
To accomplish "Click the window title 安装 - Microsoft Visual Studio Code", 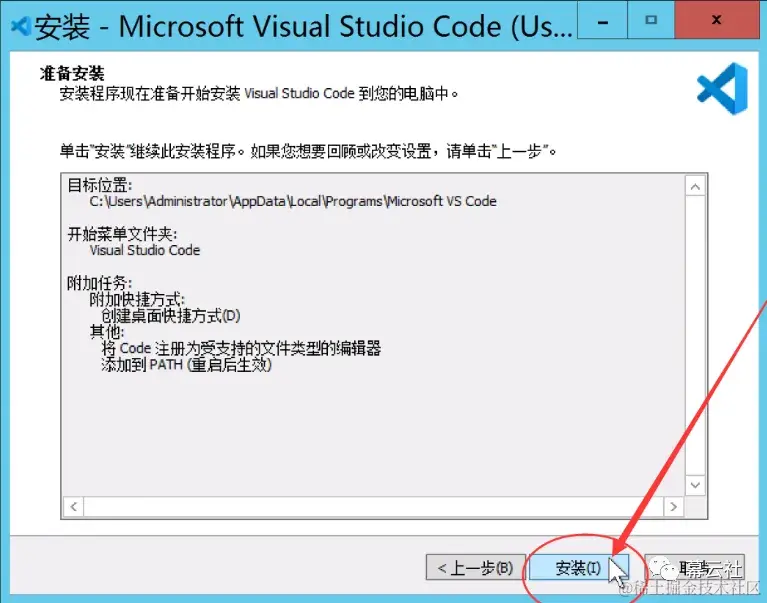I will 303,26.
